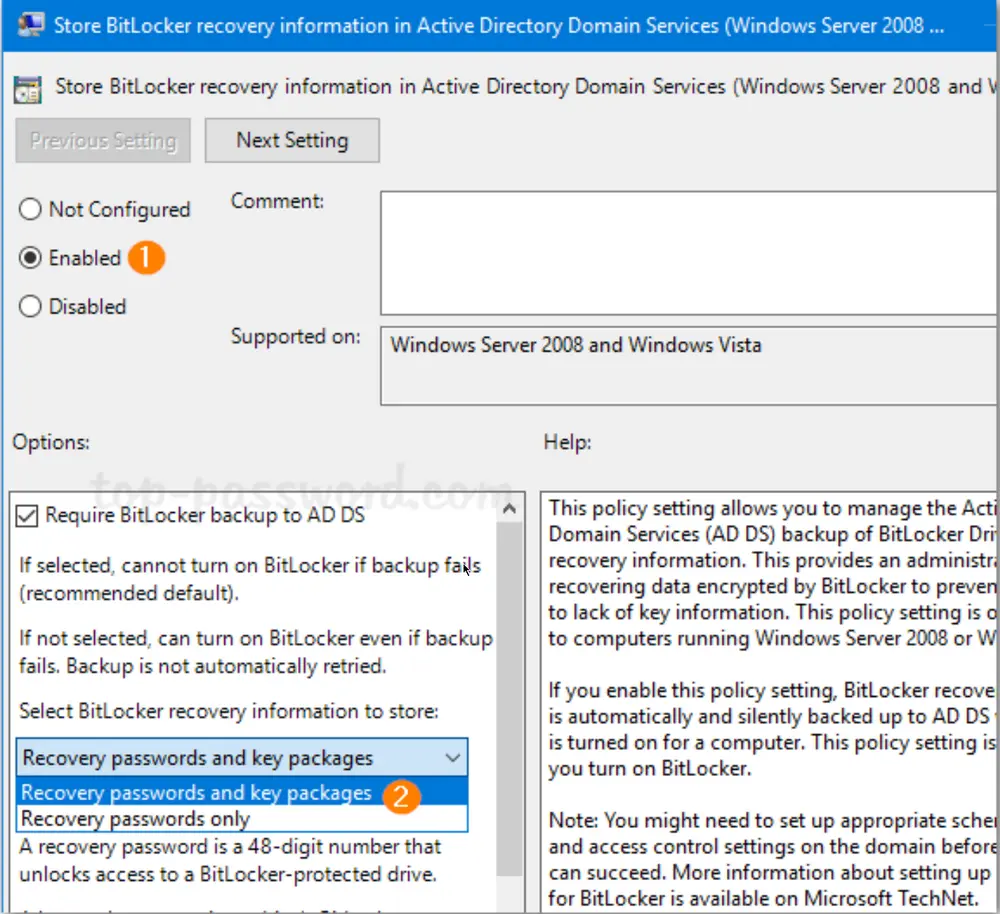Choose Recovery passwords only option
The height and width of the screenshot is (914, 1000).
[242, 818]
